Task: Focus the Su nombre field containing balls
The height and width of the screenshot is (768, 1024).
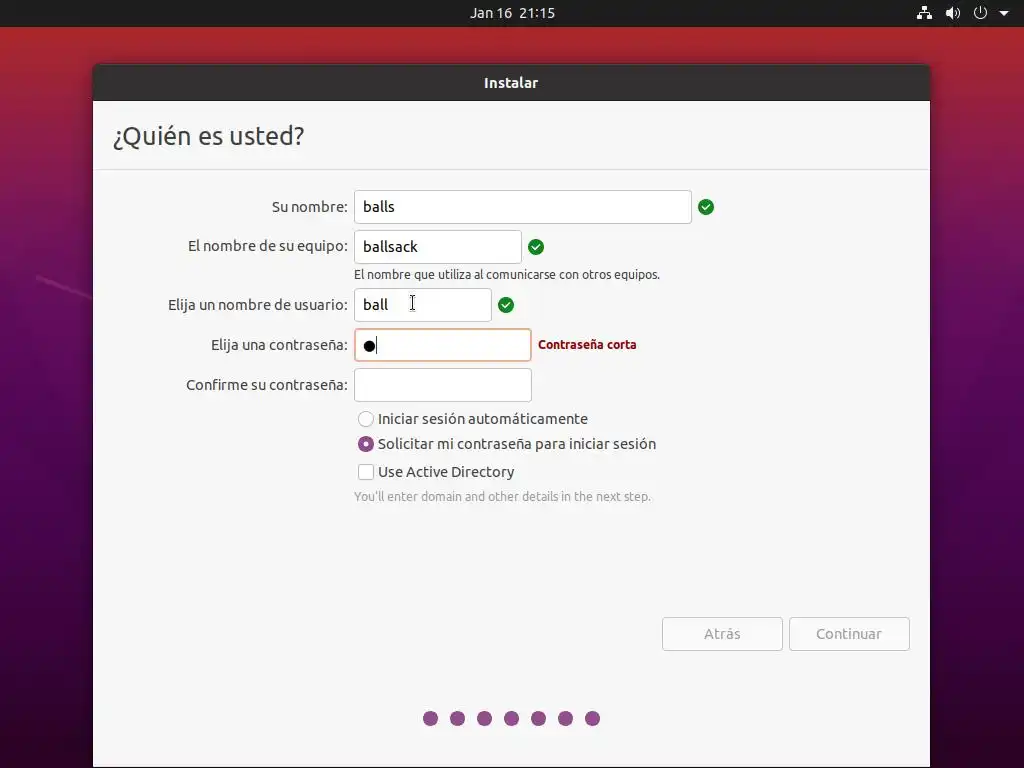Action: coord(522,207)
